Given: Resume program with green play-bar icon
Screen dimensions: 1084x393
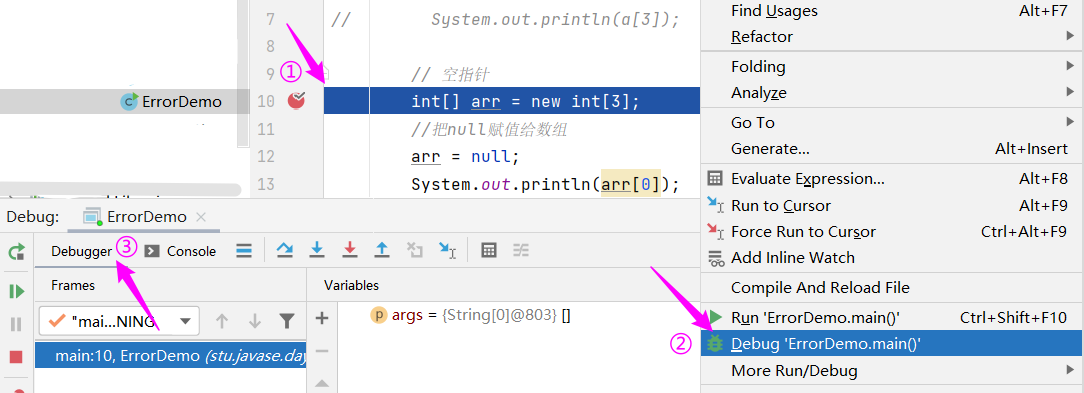Looking at the screenshot, I should (17, 291).
